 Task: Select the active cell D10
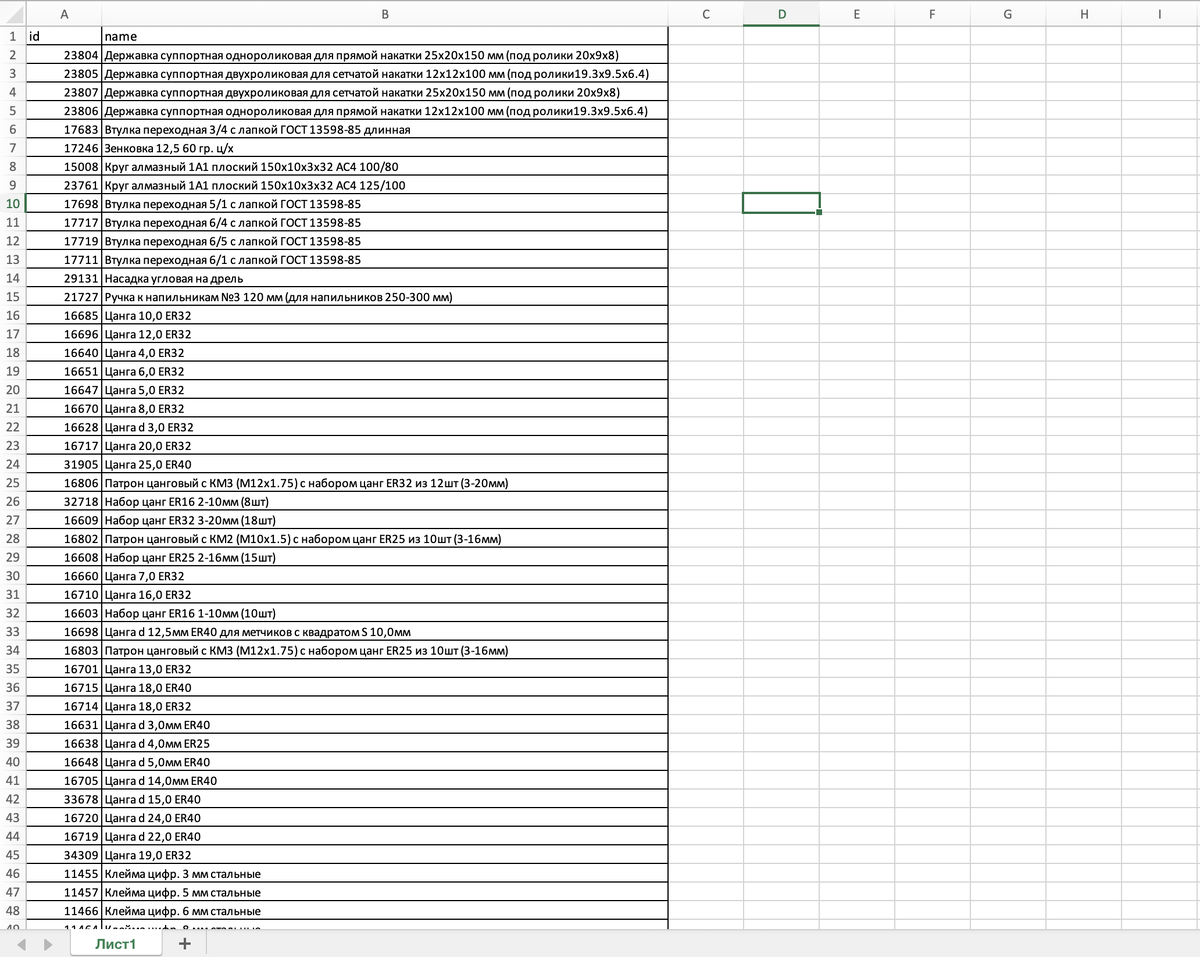point(781,203)
